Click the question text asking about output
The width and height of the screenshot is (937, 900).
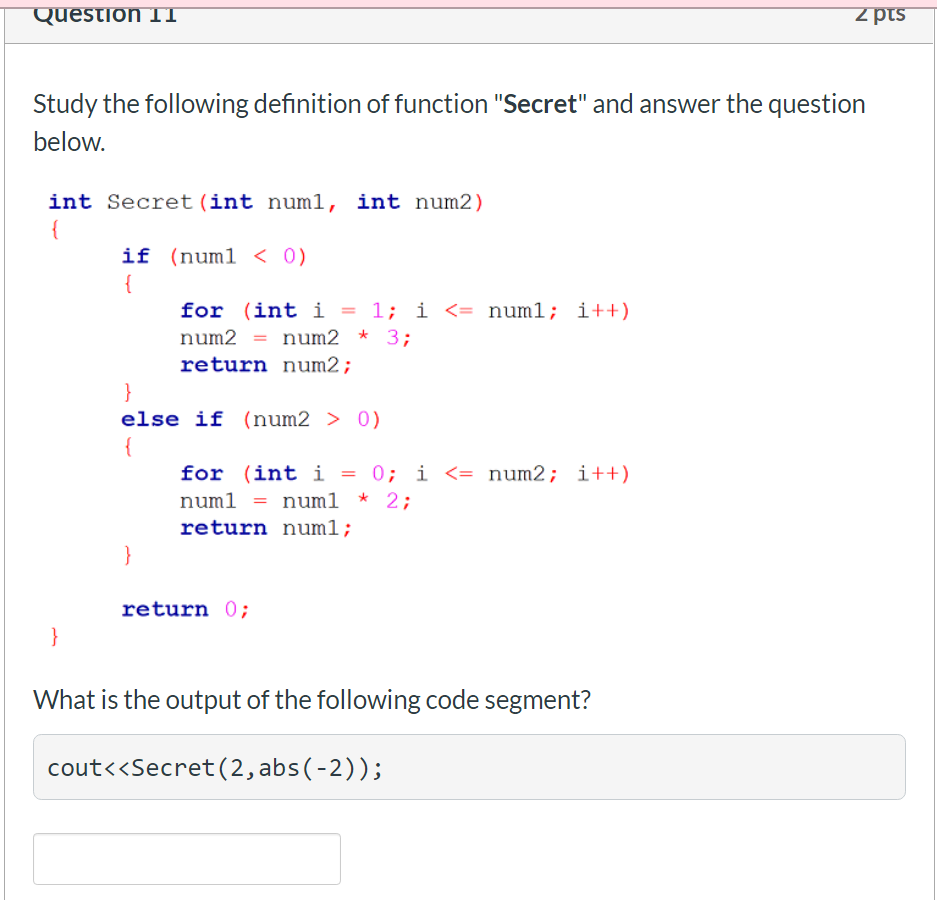(x=311, y=699)
